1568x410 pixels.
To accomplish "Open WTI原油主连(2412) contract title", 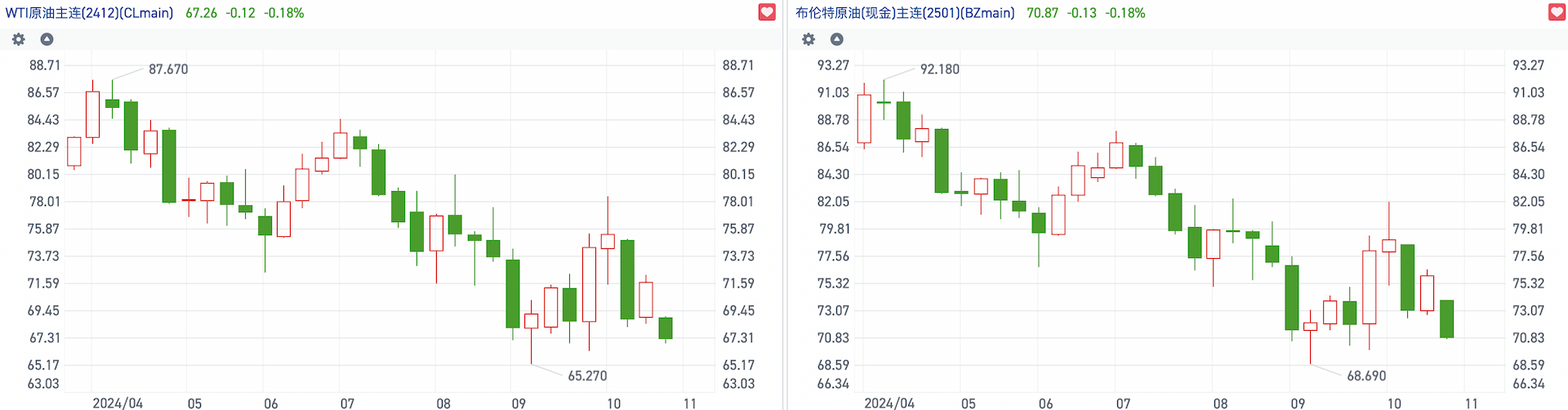I will [89, 13].
